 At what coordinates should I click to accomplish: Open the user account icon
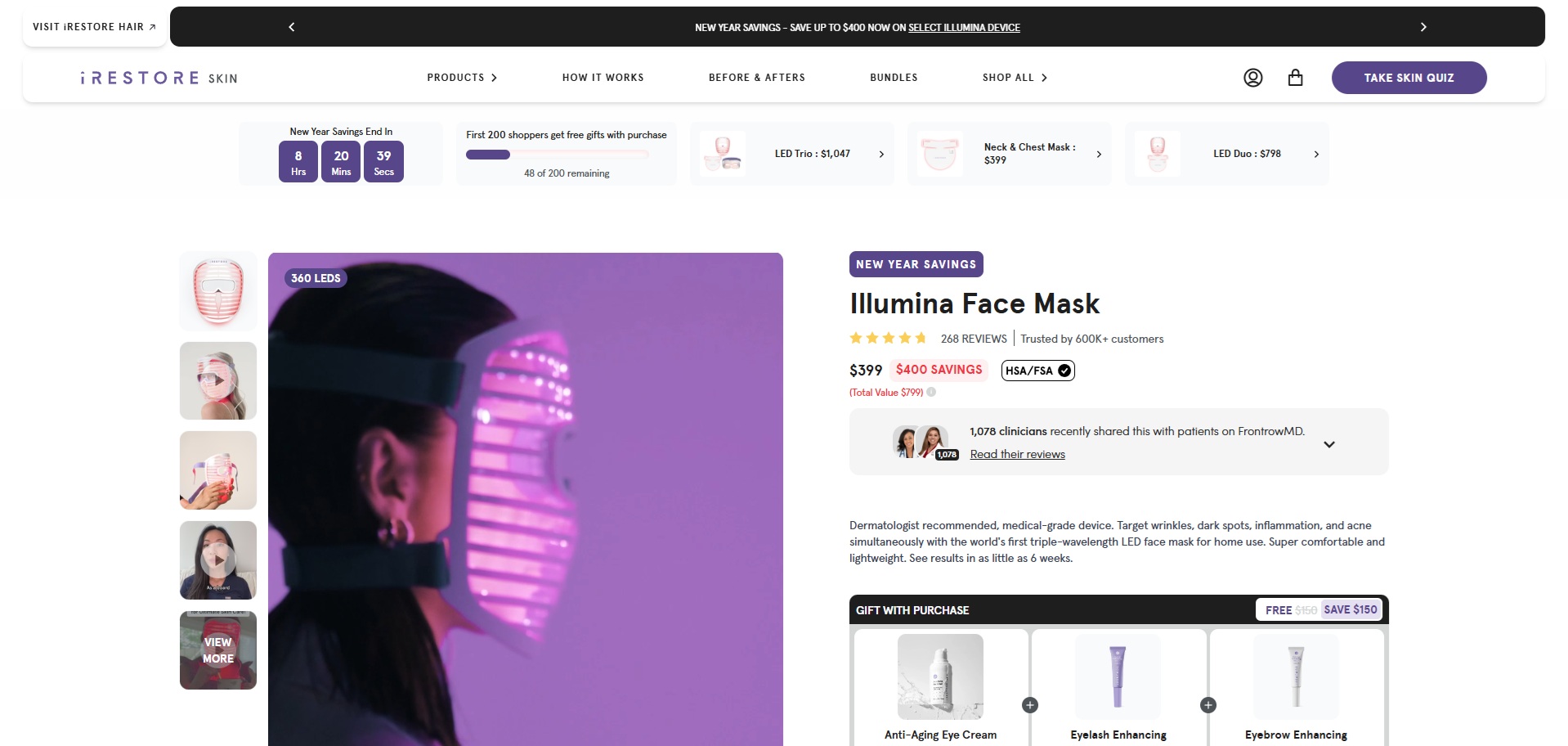tap(1252, 78)
